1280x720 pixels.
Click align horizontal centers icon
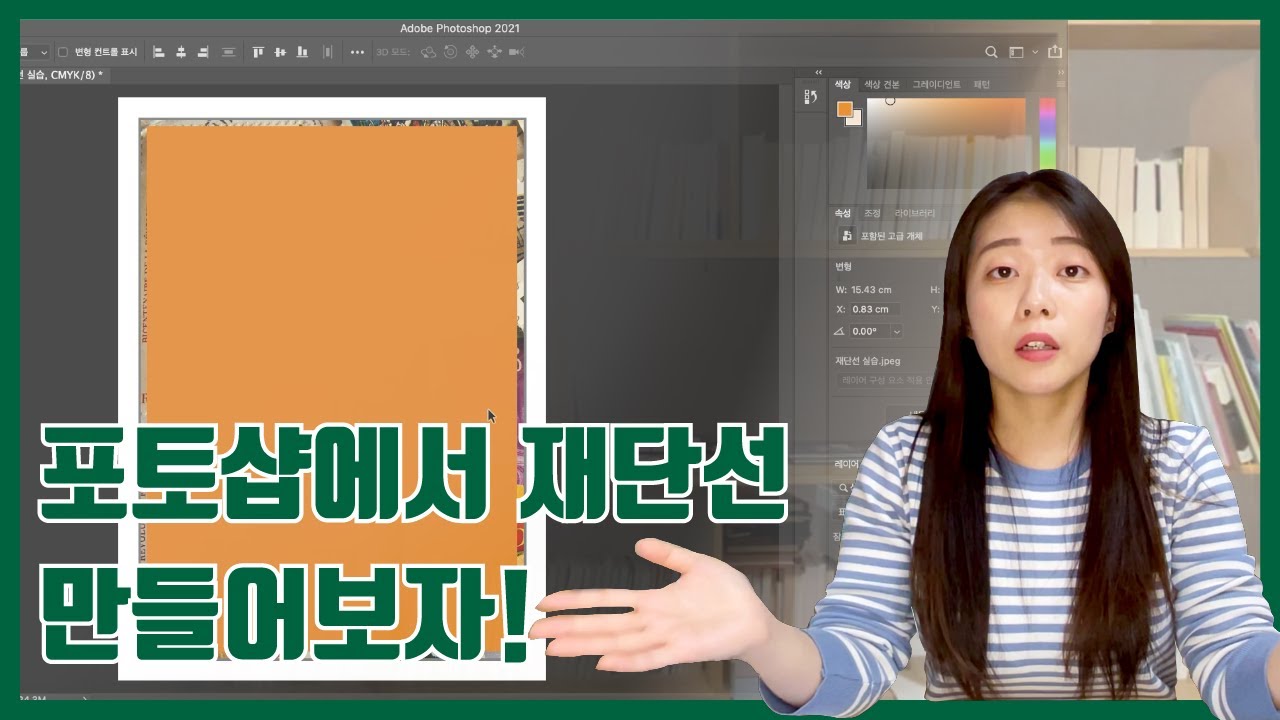pyautogui.click(x=181, y=52)
